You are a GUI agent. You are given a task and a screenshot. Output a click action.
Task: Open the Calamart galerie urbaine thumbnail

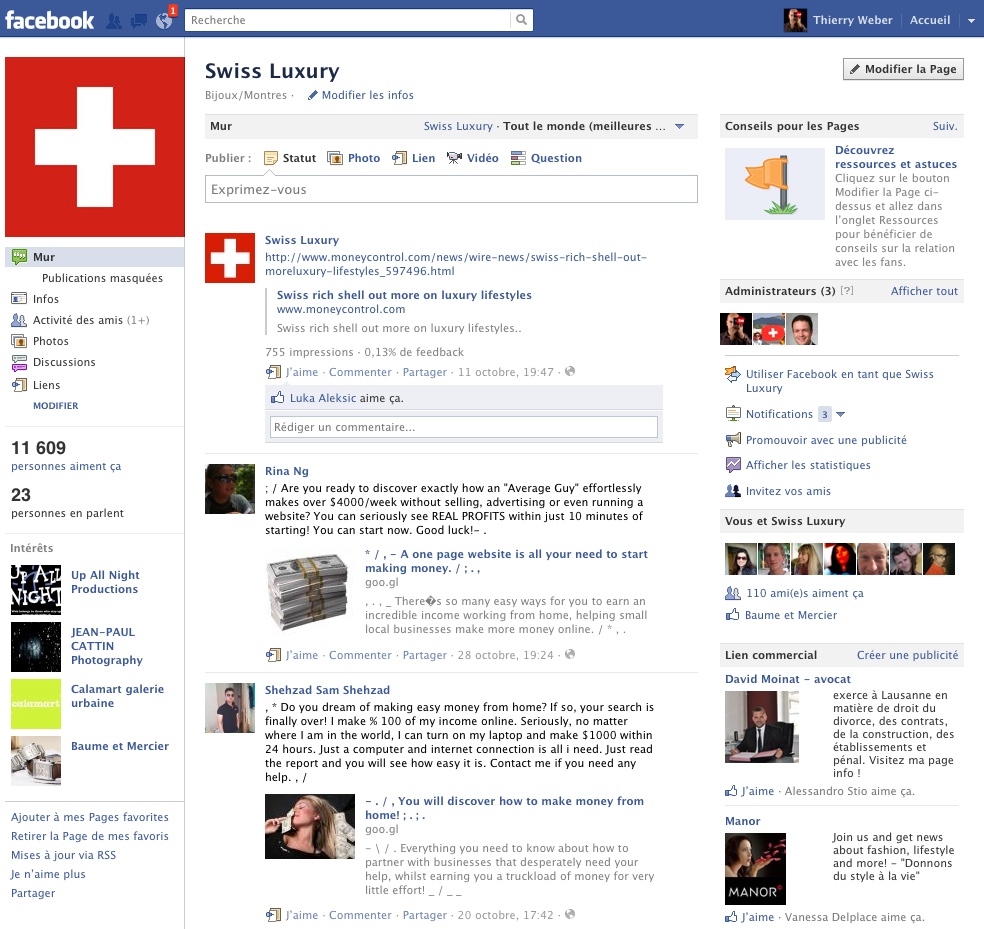(x=36, y=704)
